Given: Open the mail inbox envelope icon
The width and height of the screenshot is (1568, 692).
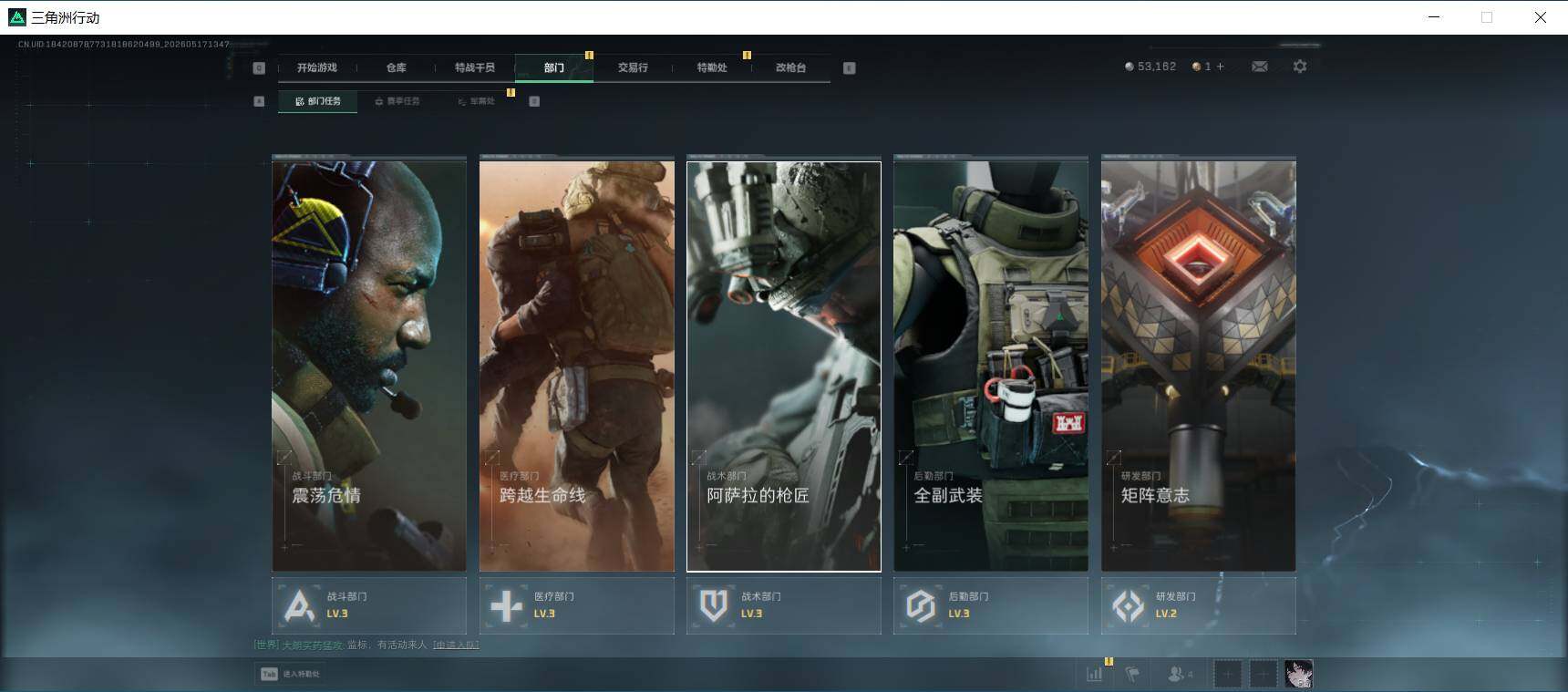Looking at the screenshot, I should [x=1259, y=67].
